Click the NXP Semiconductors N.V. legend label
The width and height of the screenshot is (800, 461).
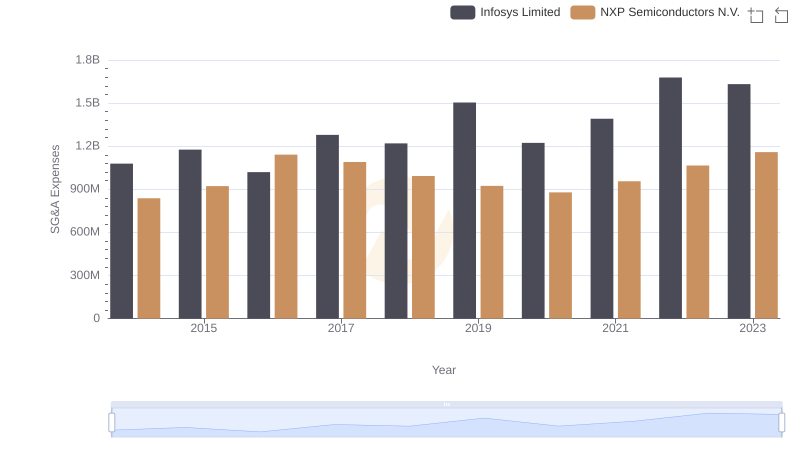click(x=669, y=13)
